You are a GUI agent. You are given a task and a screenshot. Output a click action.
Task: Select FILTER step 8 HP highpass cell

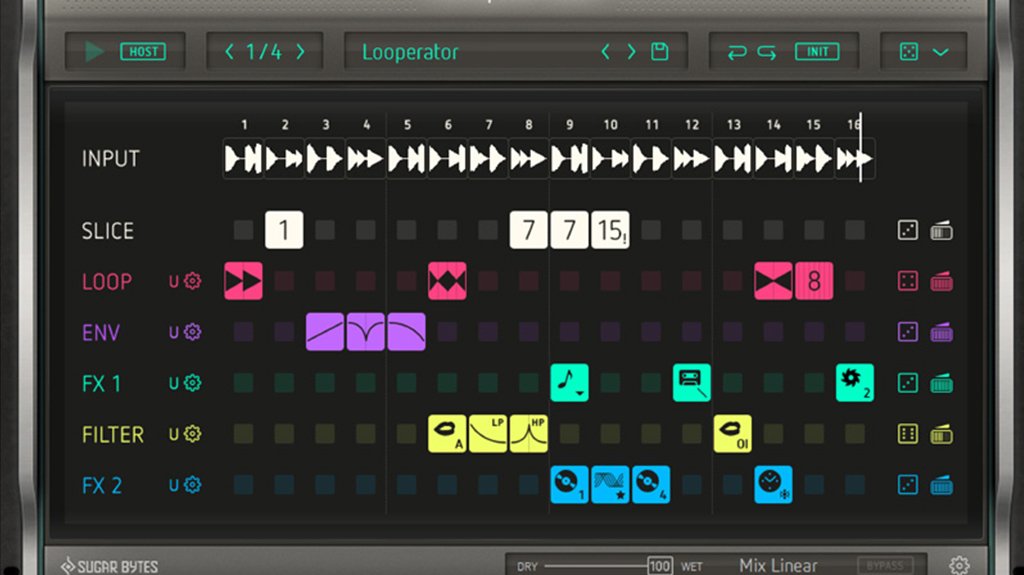click(x=528, y=434)
